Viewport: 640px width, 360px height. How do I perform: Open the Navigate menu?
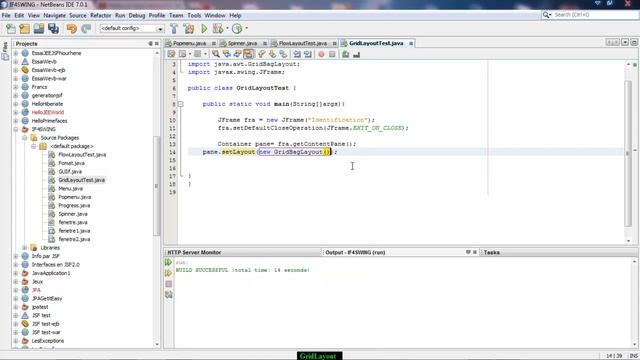(54, 16)
